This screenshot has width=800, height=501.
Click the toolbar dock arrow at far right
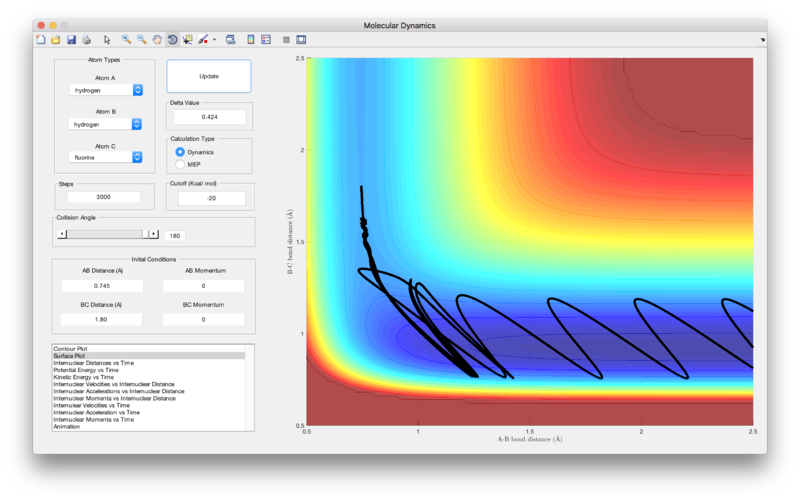[763, 39]
